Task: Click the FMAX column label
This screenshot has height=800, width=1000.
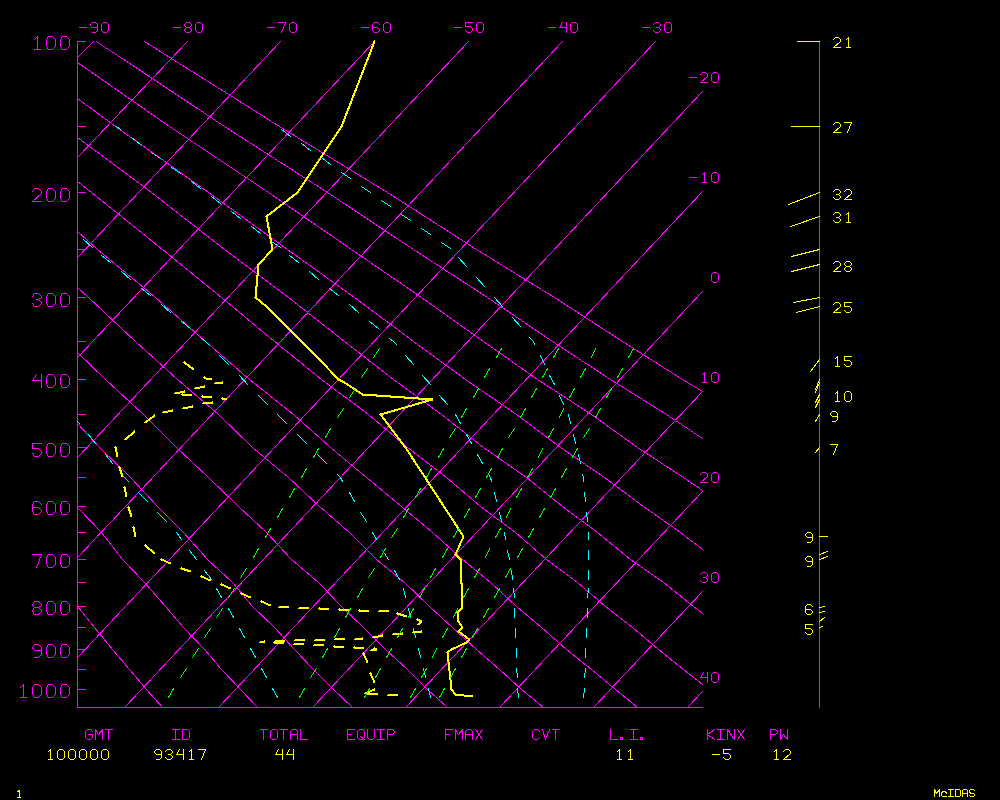Action: pyautogui.click(x=463, y=735)
